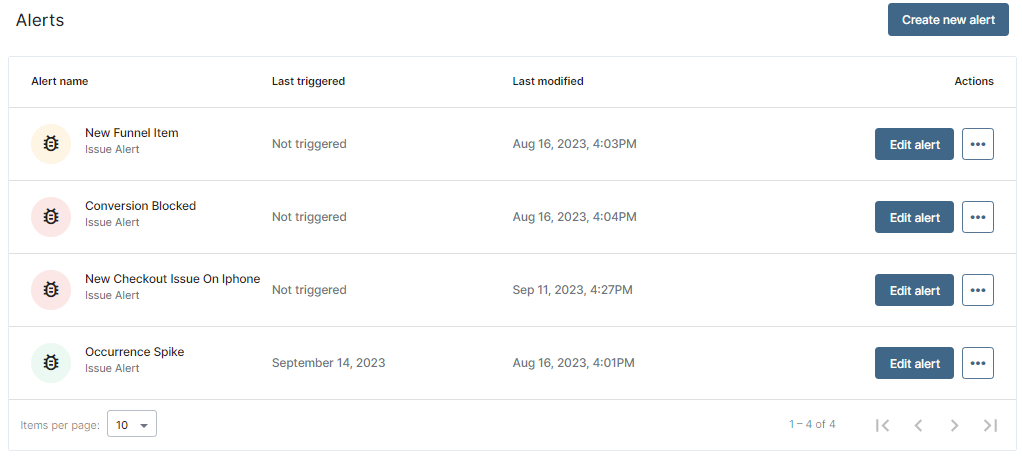Create a new alert
Screen dimensions: 1022x456
tap(948, 20)
